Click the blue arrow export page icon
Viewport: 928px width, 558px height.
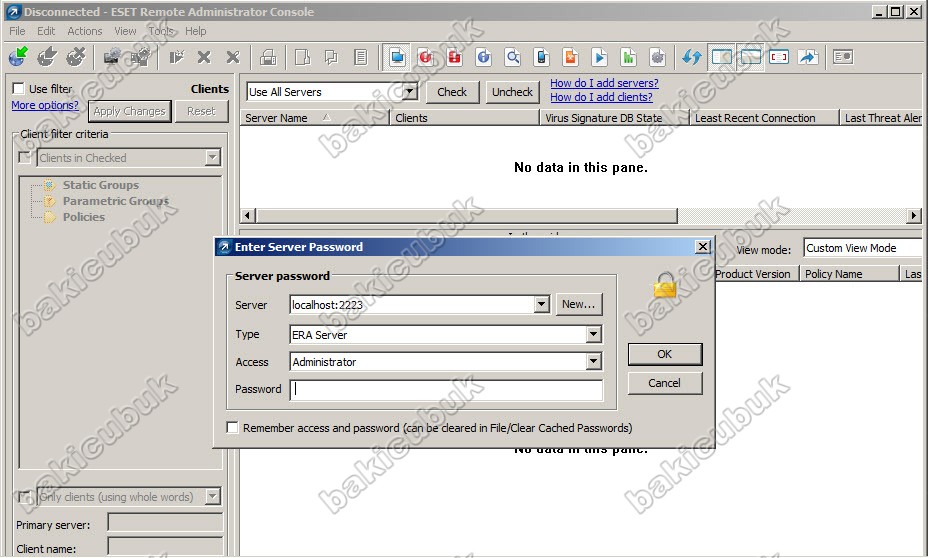808,57
